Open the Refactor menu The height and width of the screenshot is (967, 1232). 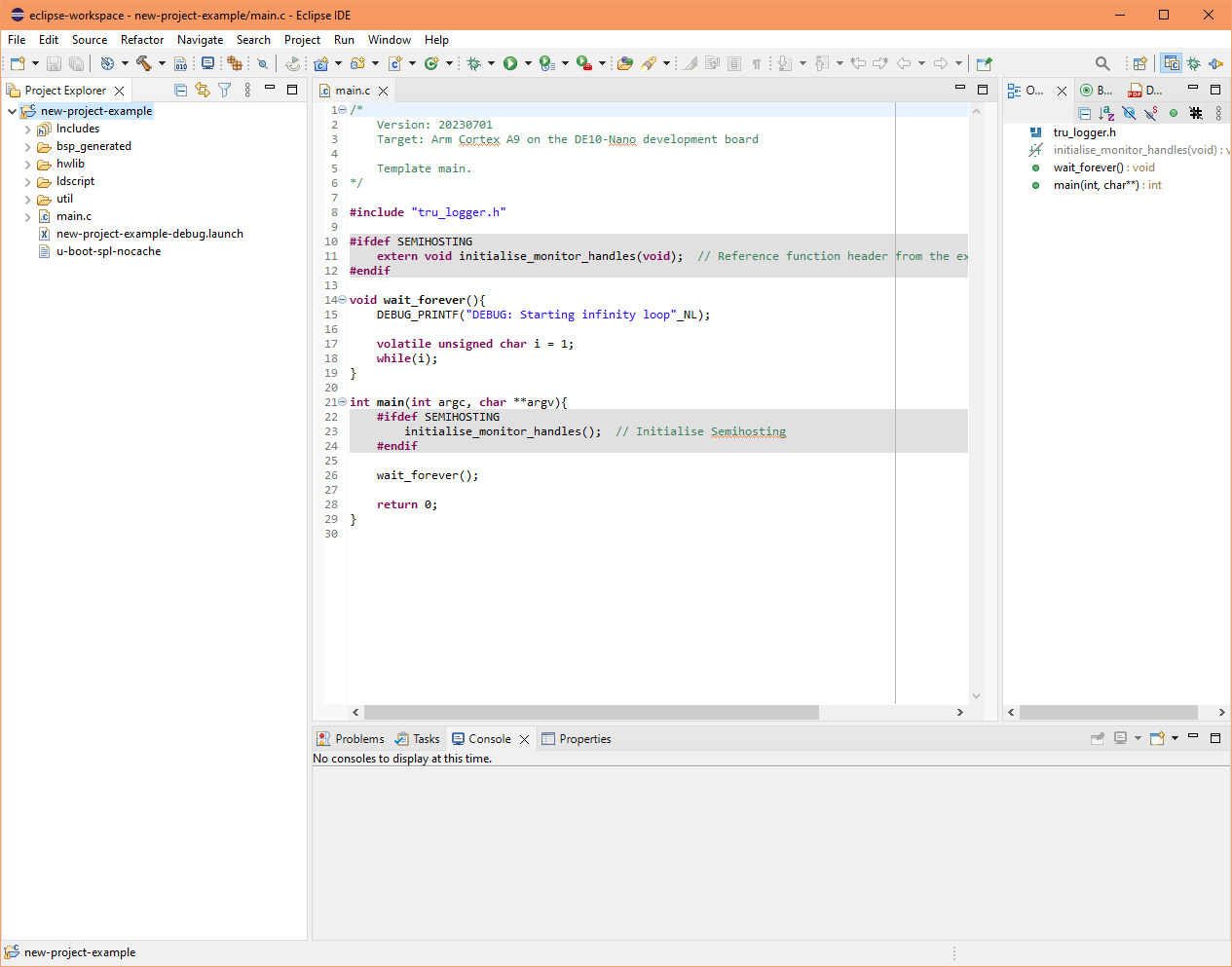click(x=142, y=40)
